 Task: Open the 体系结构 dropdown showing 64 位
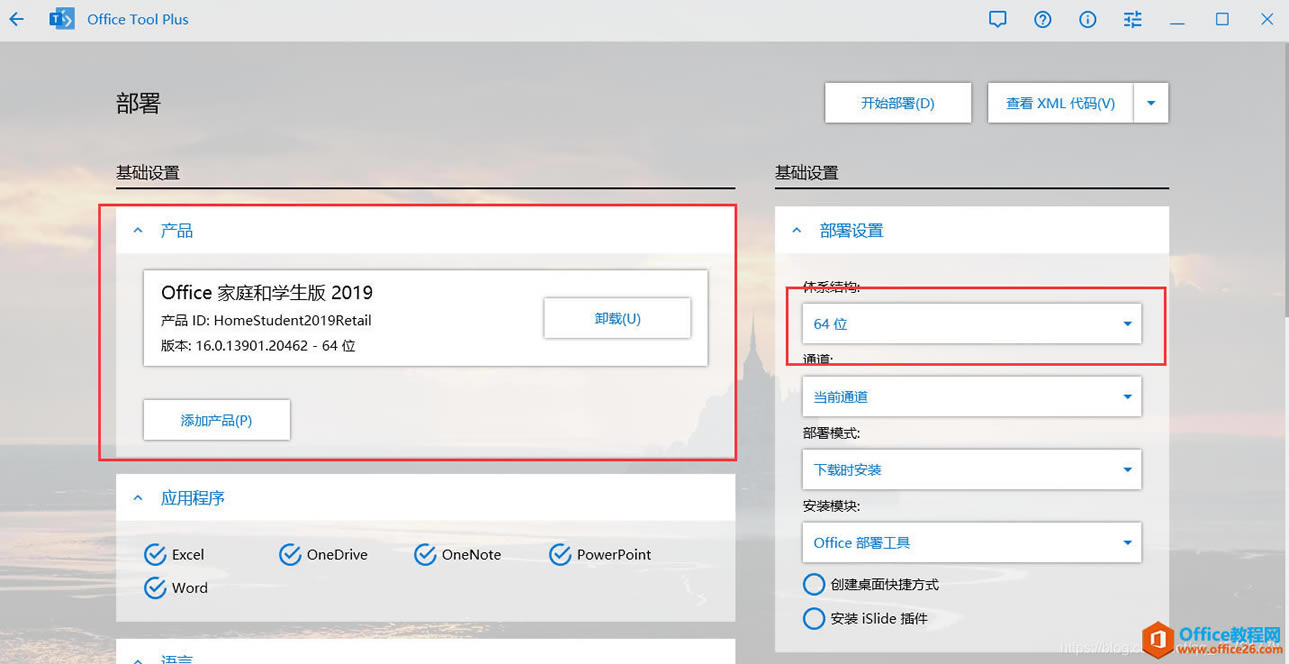[x=970, y=323]
